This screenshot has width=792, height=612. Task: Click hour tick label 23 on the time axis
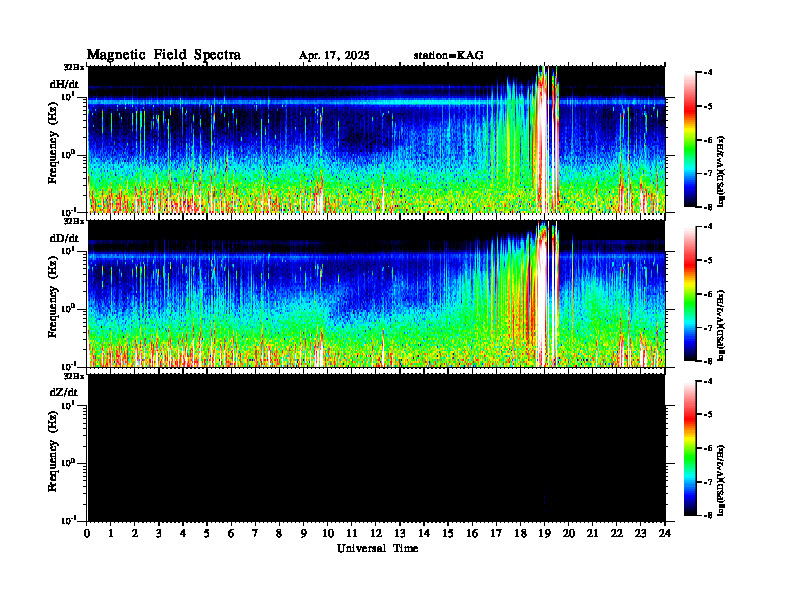pyautogui.click(x=641, y=533)
